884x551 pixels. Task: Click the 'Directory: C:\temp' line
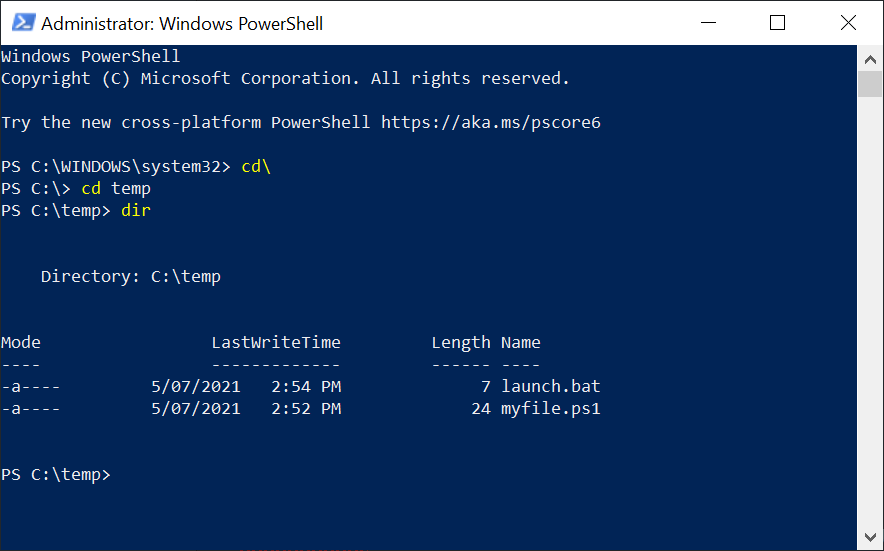131,276
